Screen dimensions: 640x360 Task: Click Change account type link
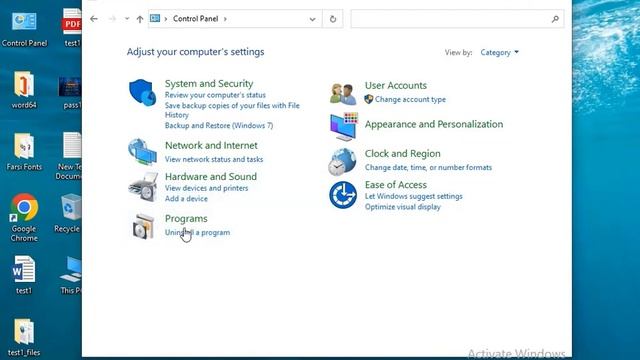[x=410, y=99]
